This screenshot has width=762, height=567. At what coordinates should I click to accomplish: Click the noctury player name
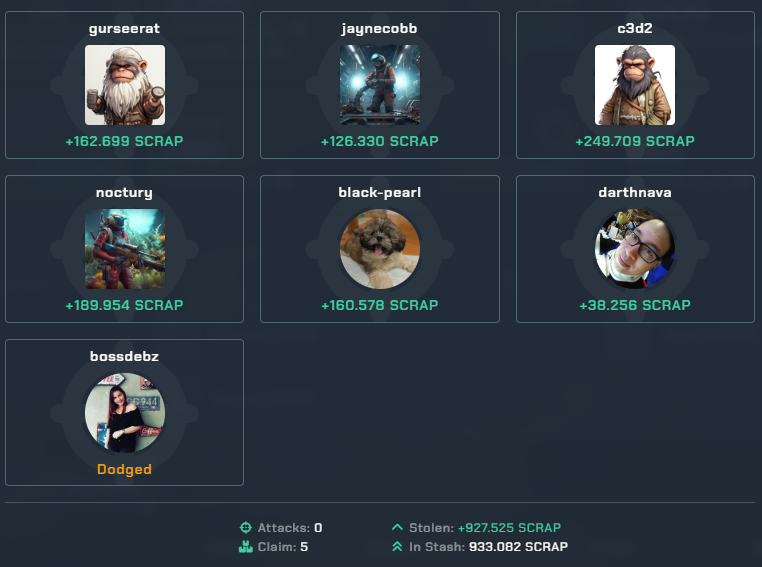point(124,193)
